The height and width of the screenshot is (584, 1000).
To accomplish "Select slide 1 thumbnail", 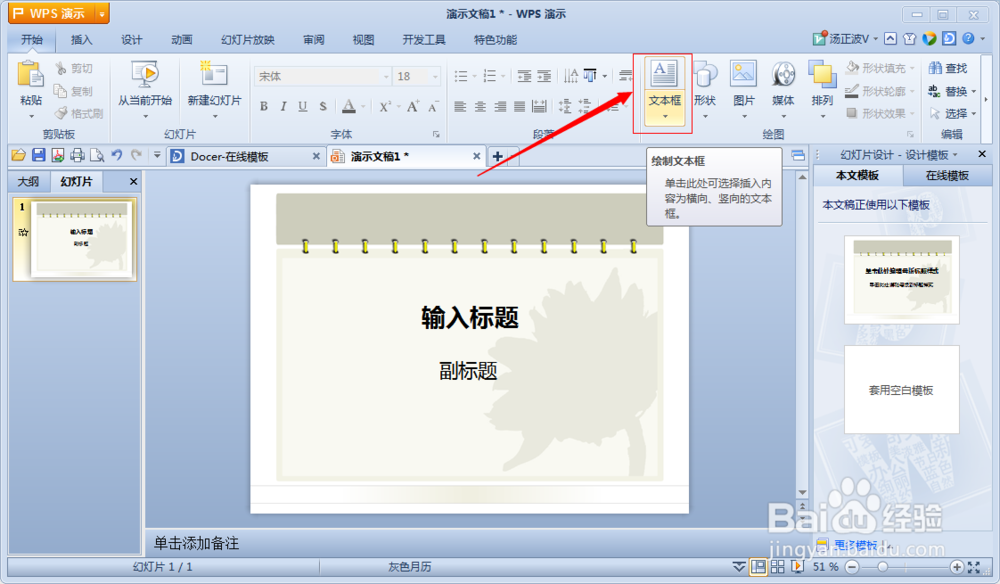I will click(x=75, y=240).
